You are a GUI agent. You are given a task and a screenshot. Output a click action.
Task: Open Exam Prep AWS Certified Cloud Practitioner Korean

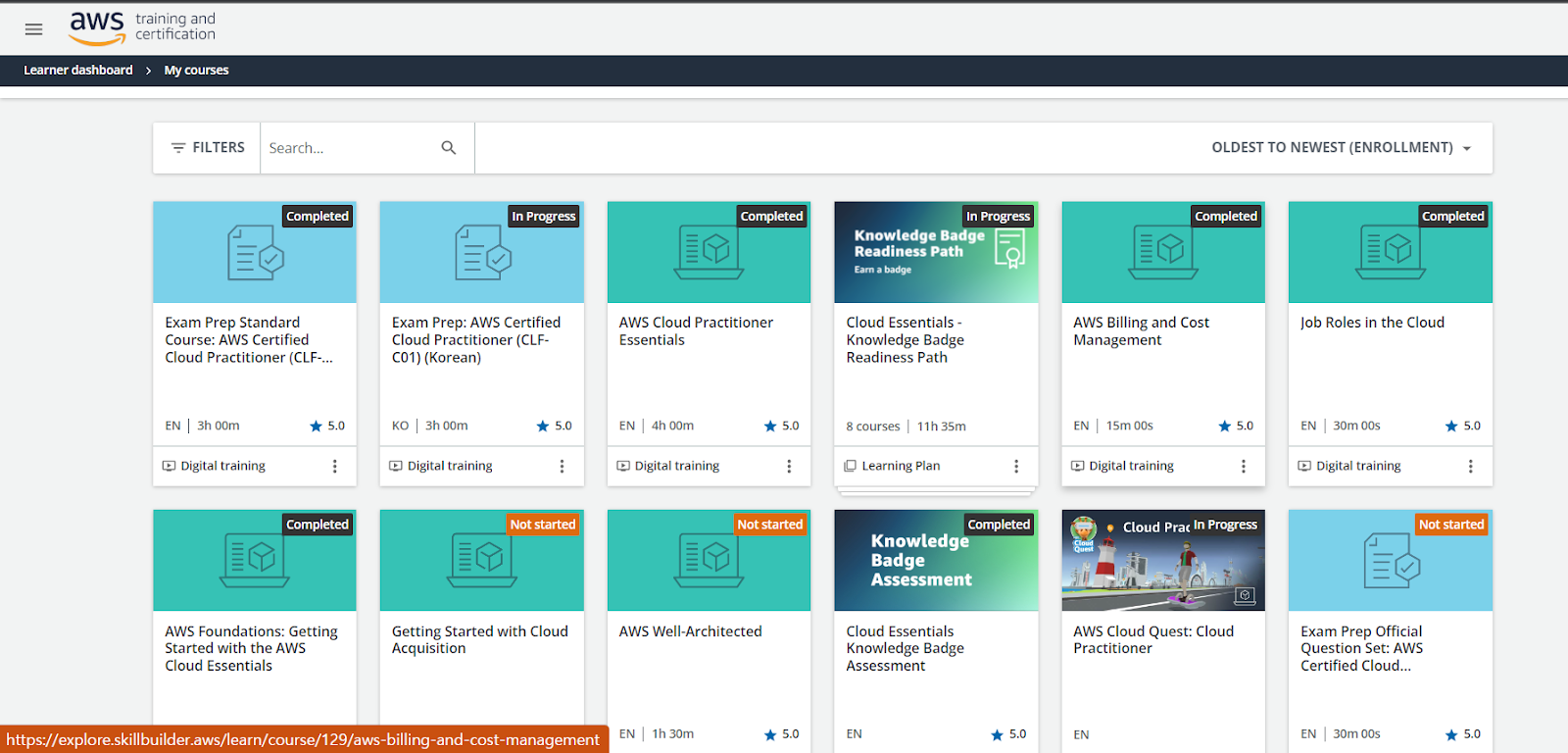(476, 340)
